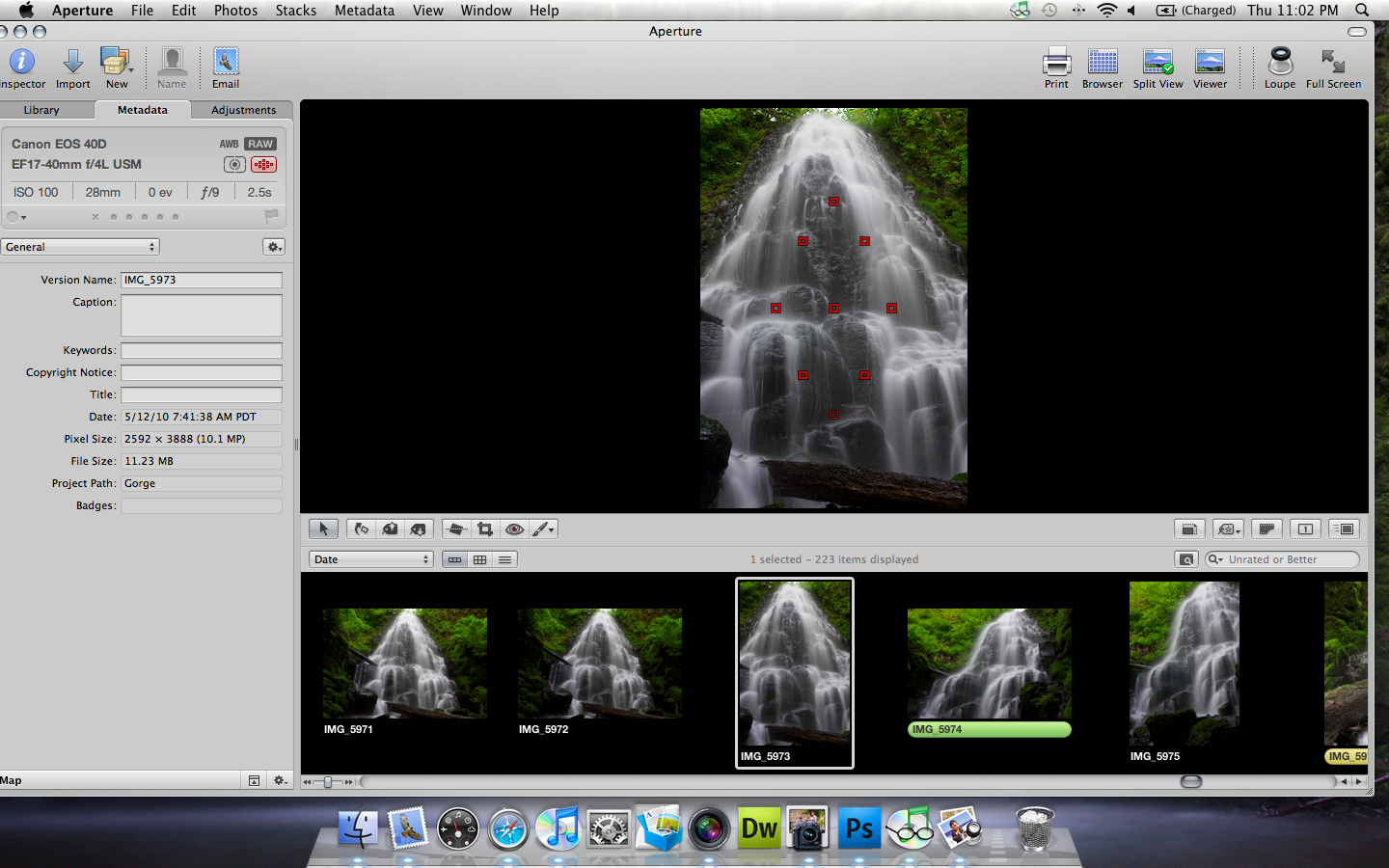
Task: Open Photoshop from the Dock
Action: (858, 827)
